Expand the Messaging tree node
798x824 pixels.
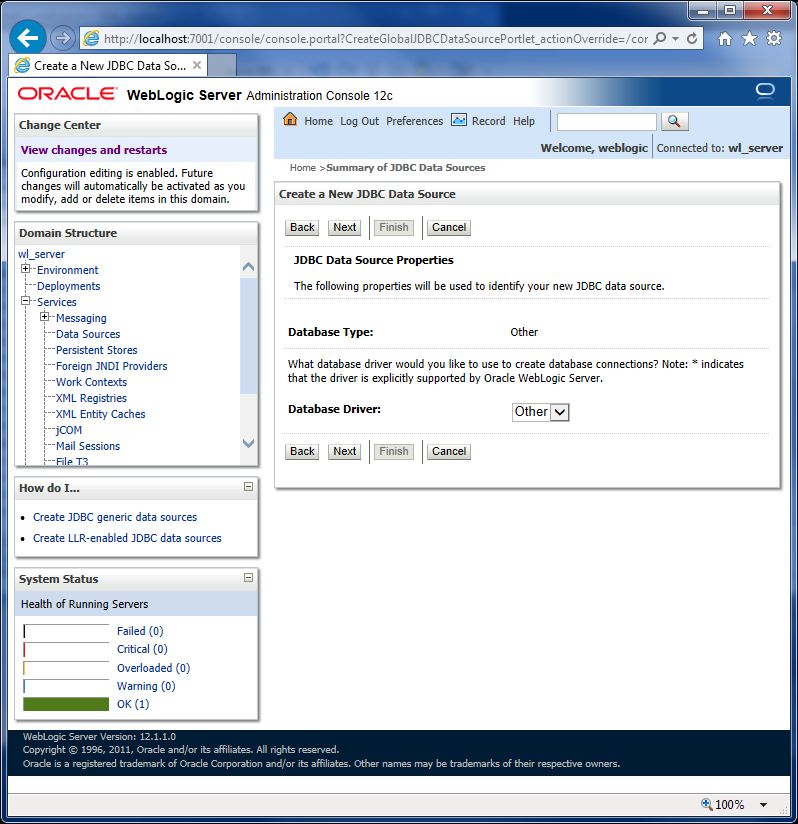45,316
